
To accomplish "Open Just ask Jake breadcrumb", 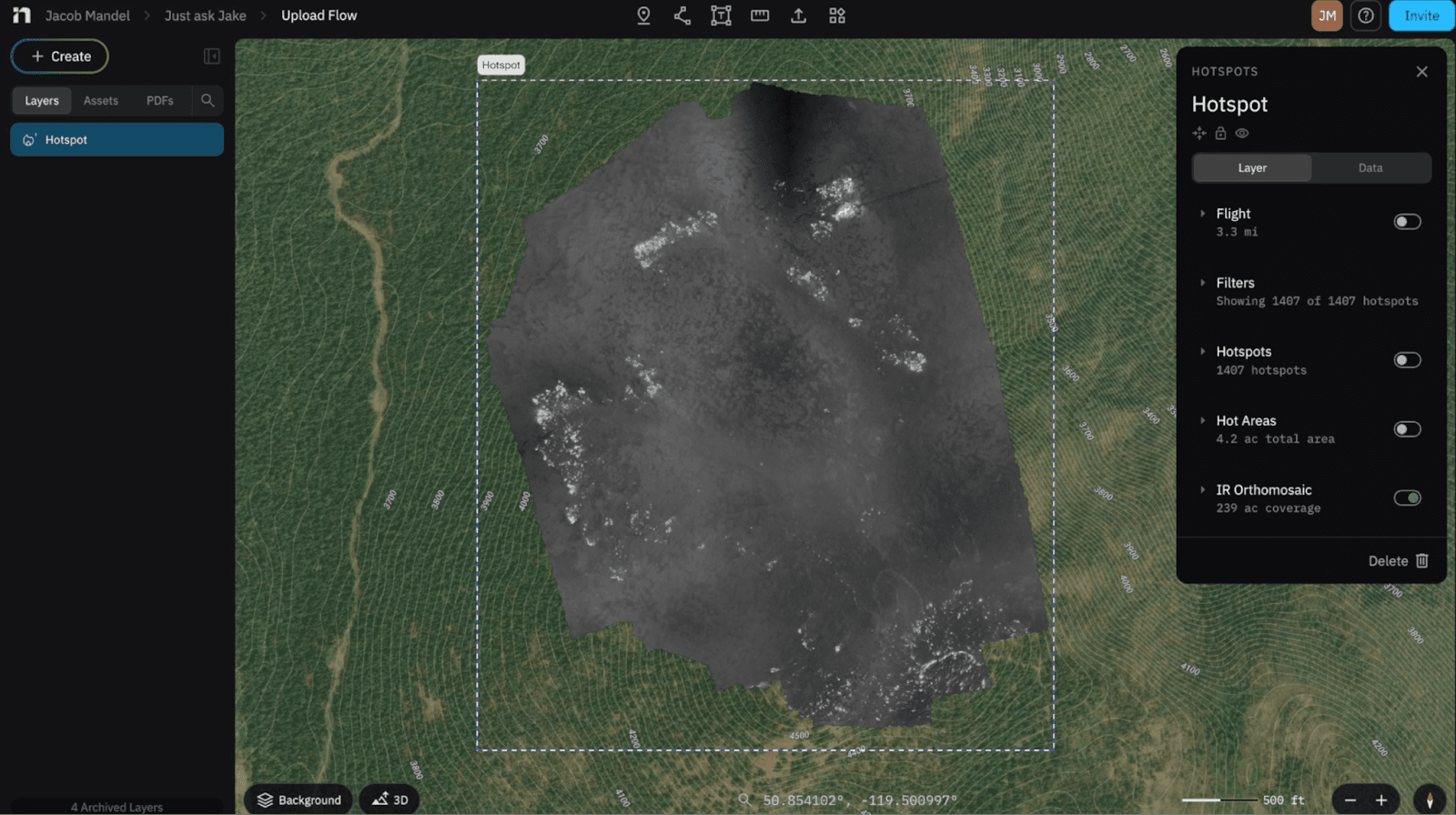I will point(206,15).
